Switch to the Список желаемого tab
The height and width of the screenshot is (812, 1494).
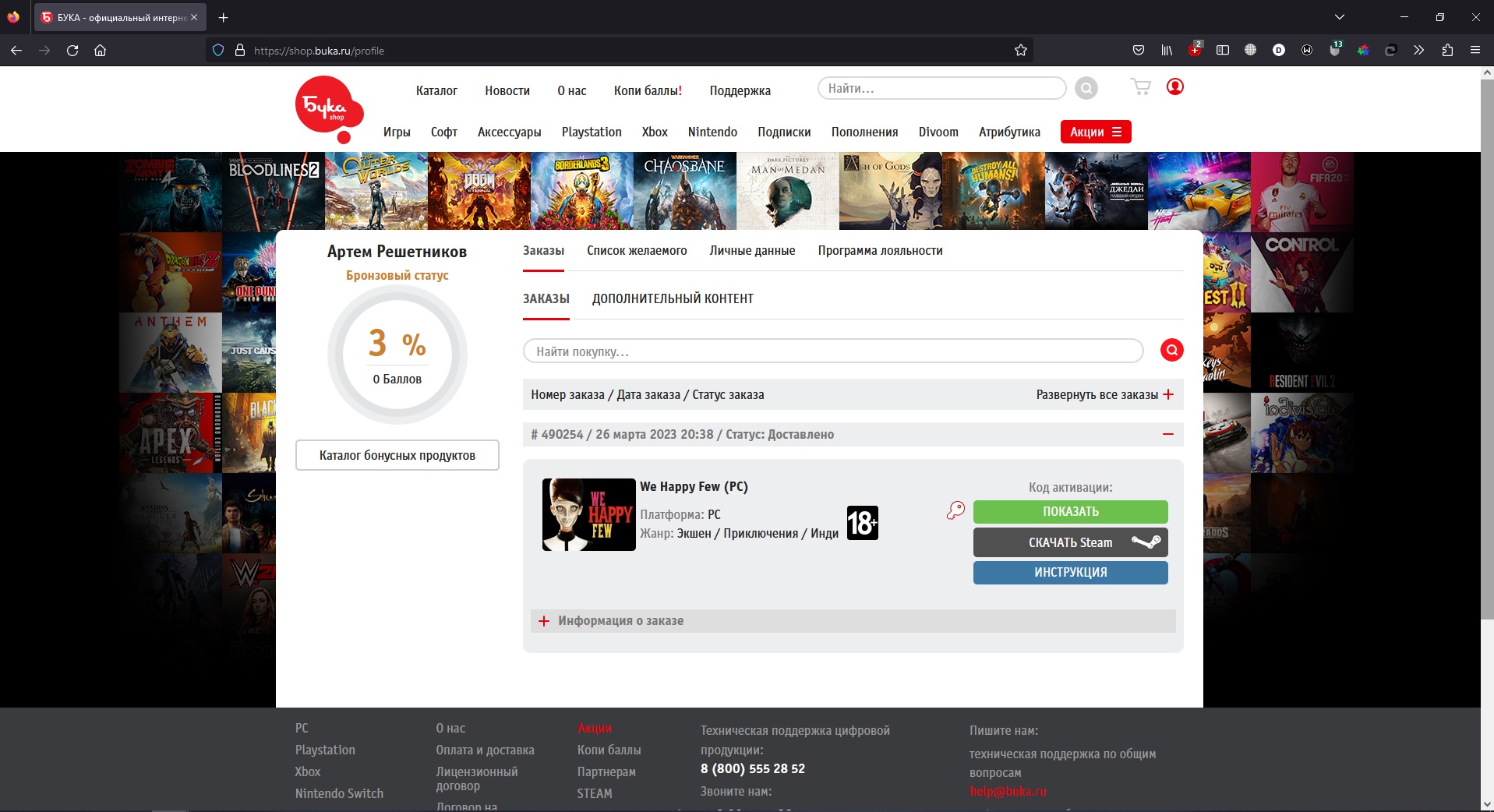click(x=637, y=251)
